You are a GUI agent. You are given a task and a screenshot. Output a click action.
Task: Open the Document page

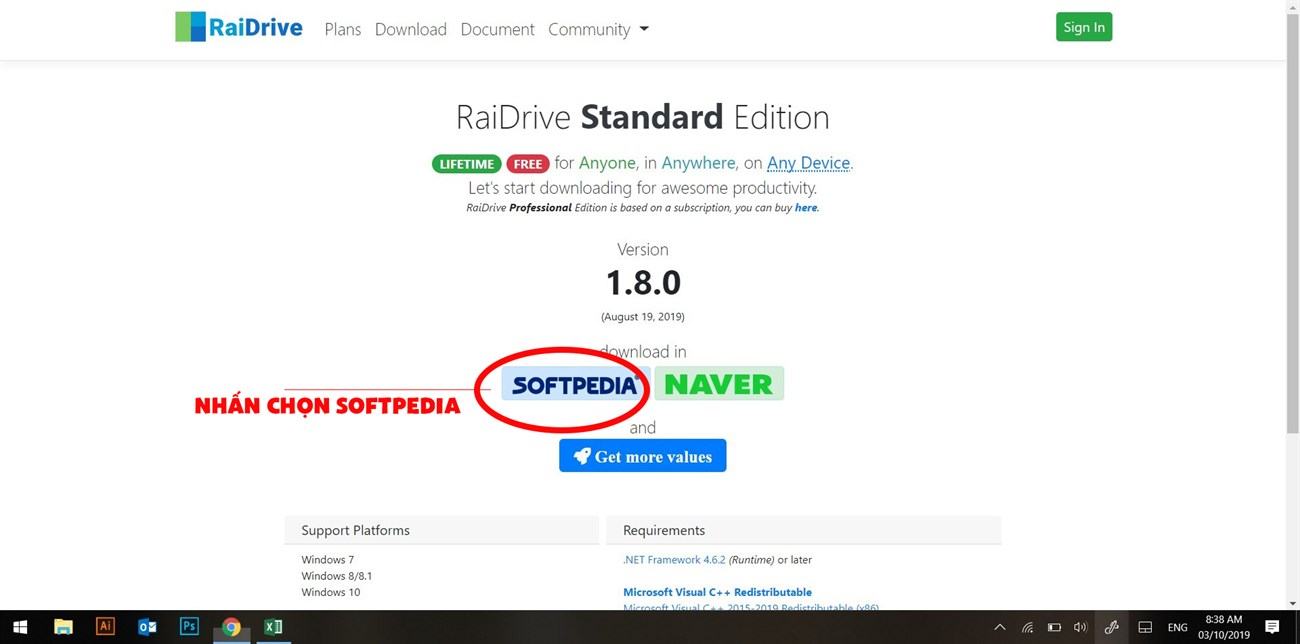tap(497, 29)
